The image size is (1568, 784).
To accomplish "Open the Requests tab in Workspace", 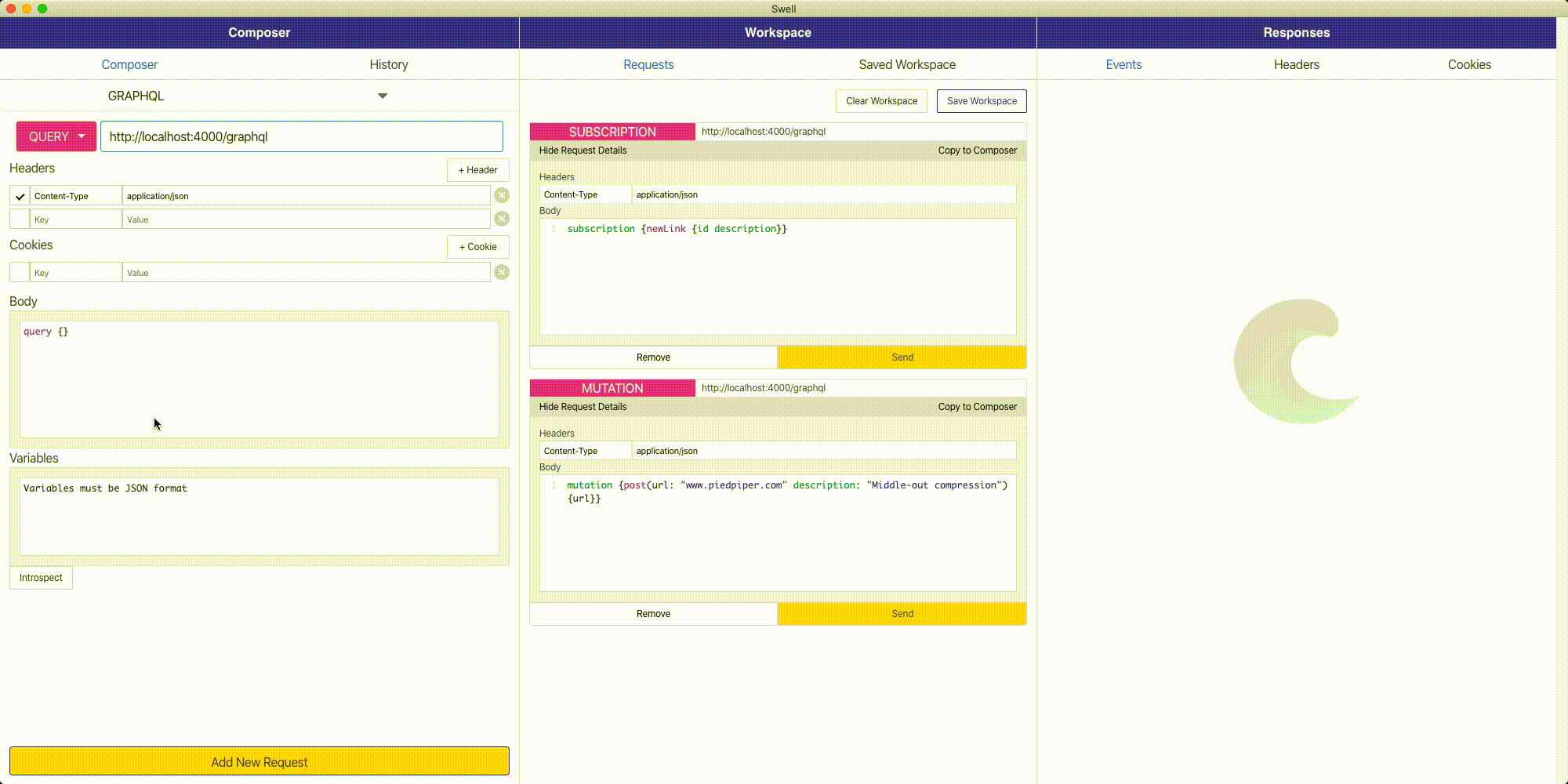I will pos(648,64).
